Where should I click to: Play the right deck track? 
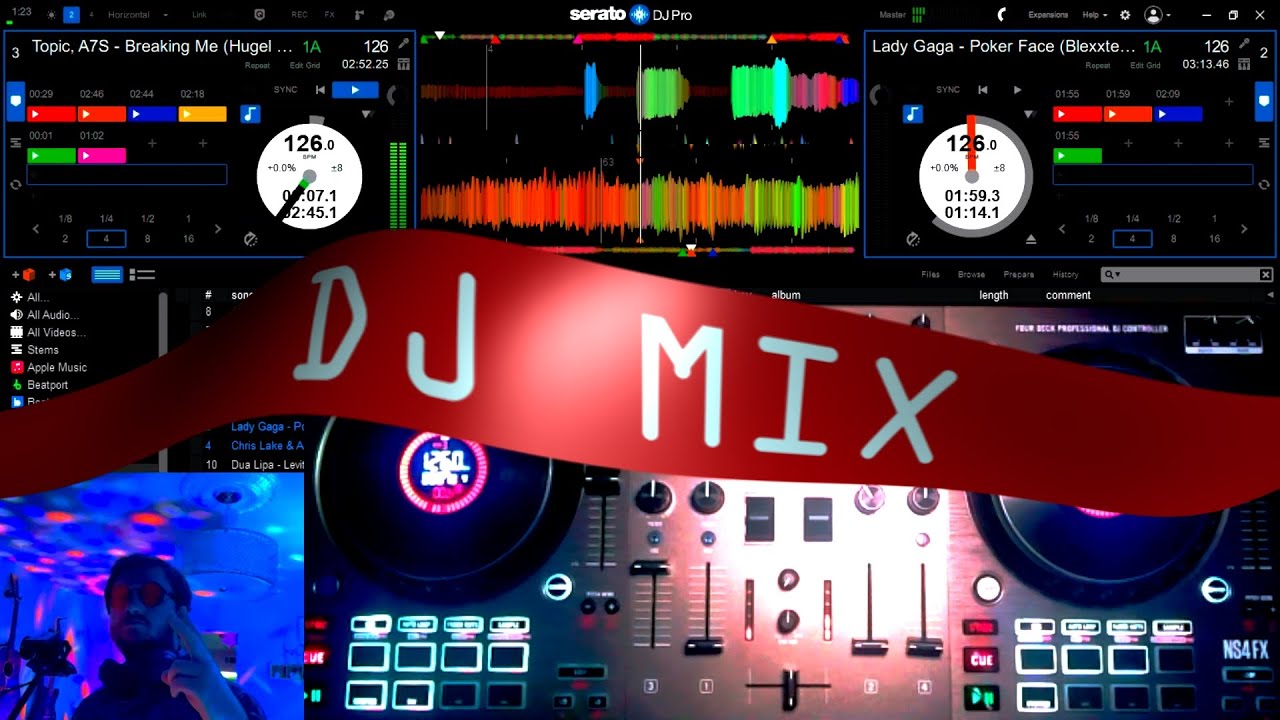(x=1017, y=90)
